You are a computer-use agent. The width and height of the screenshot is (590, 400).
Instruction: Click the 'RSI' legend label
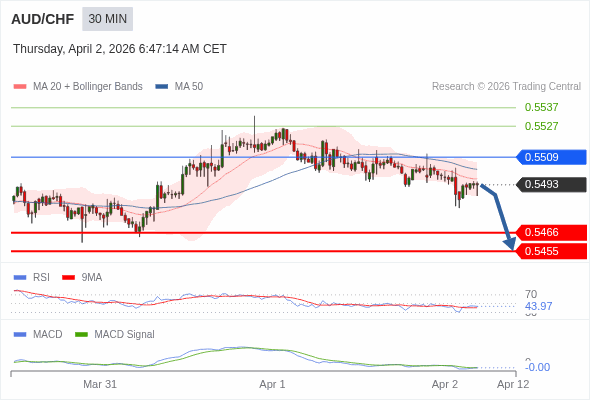(41, 278)
